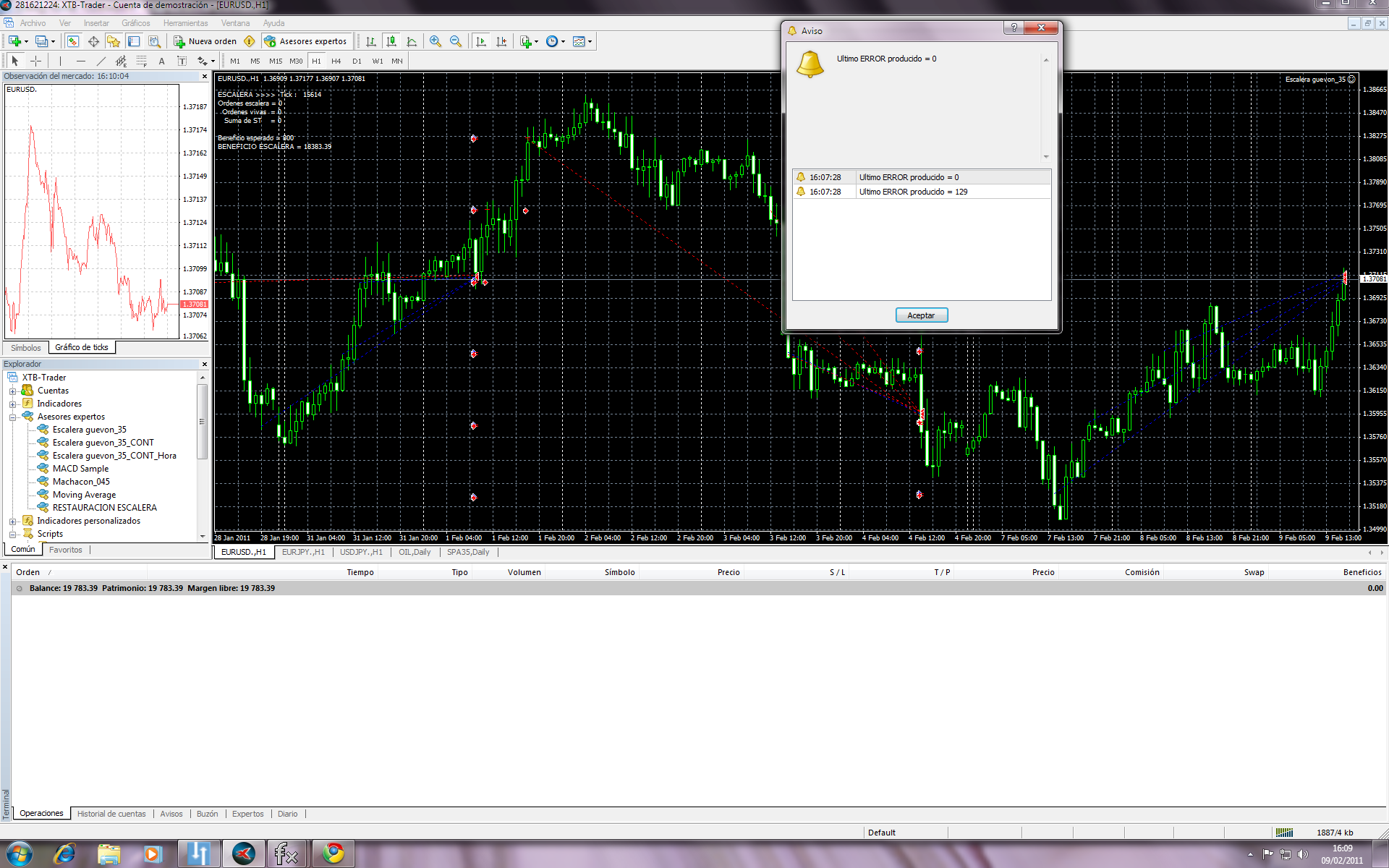Open the Gráficos menu
The width and height of the screenshot is (1389, 868).
pos(135,23)
